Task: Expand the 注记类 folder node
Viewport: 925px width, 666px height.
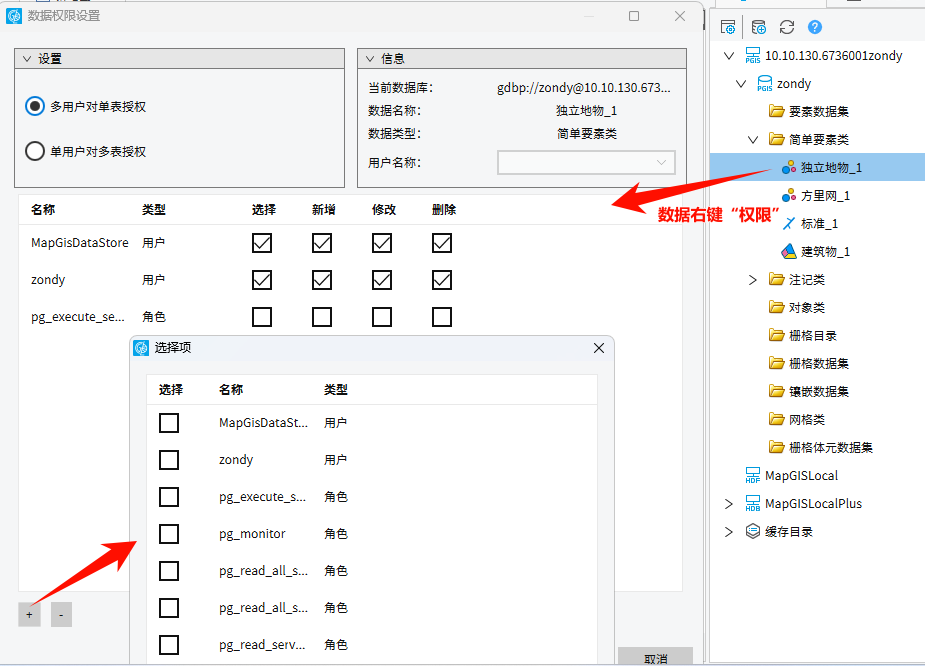Action: 753,279
